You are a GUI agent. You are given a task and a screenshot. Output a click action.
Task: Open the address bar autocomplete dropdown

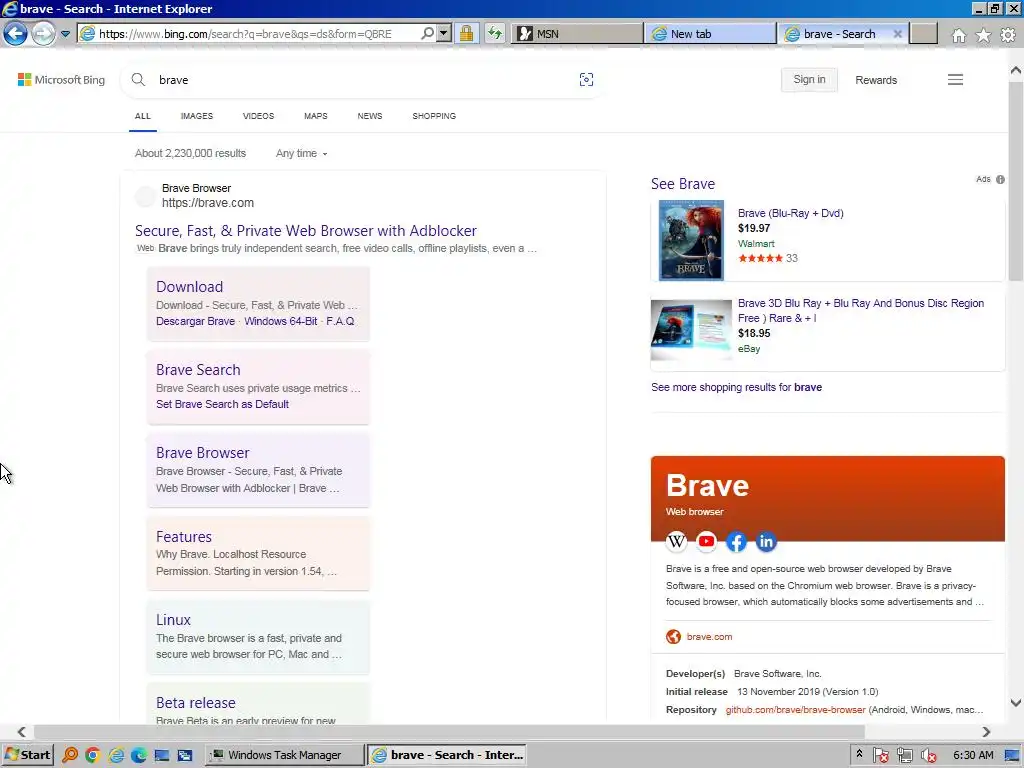(x=444, y=33)
